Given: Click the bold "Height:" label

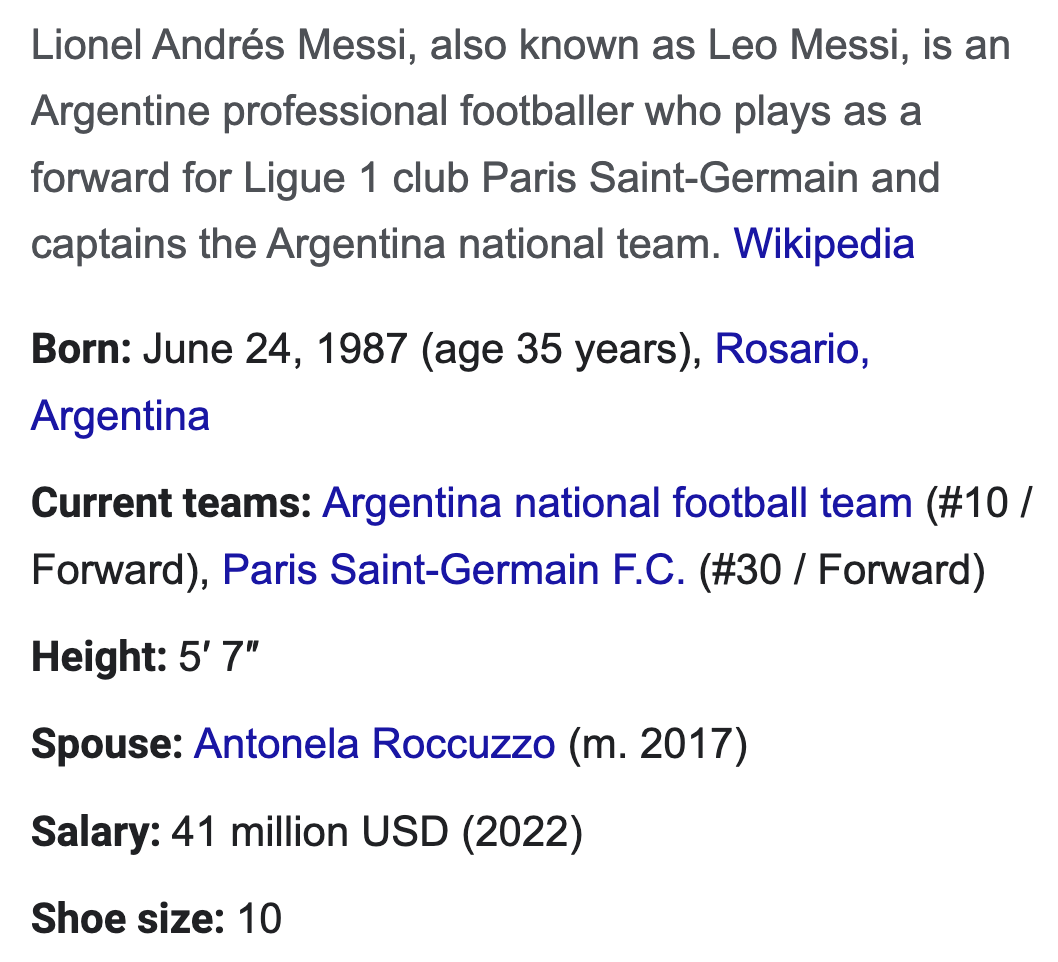Looking at the screenshot, I should coord(99,657).
